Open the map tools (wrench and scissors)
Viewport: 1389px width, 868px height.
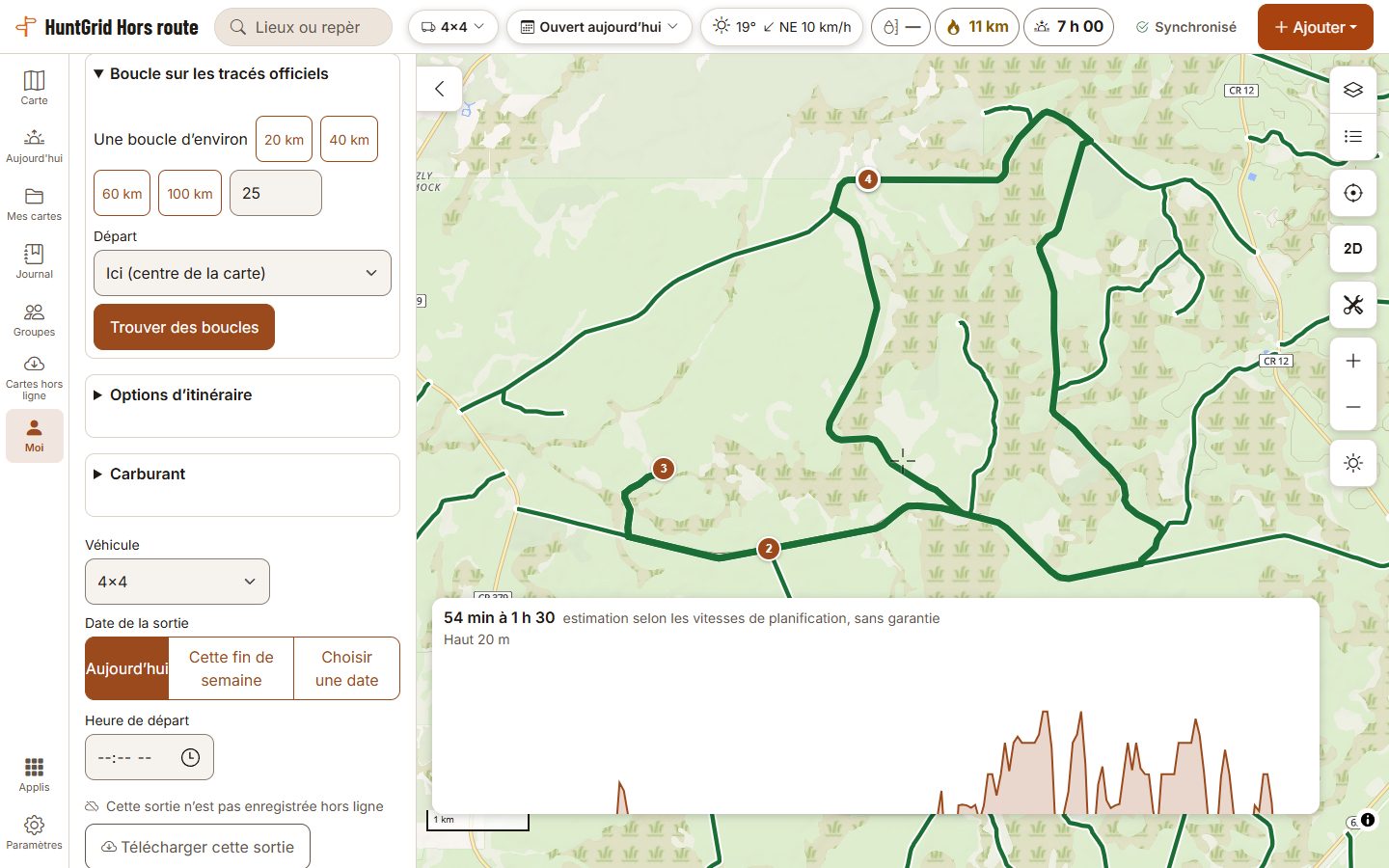1353,305
